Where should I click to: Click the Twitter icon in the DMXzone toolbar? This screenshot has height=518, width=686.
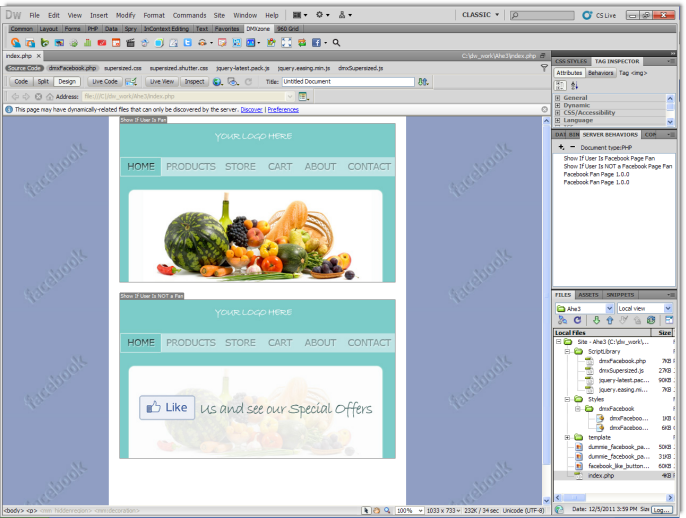[x=188, y=42]
